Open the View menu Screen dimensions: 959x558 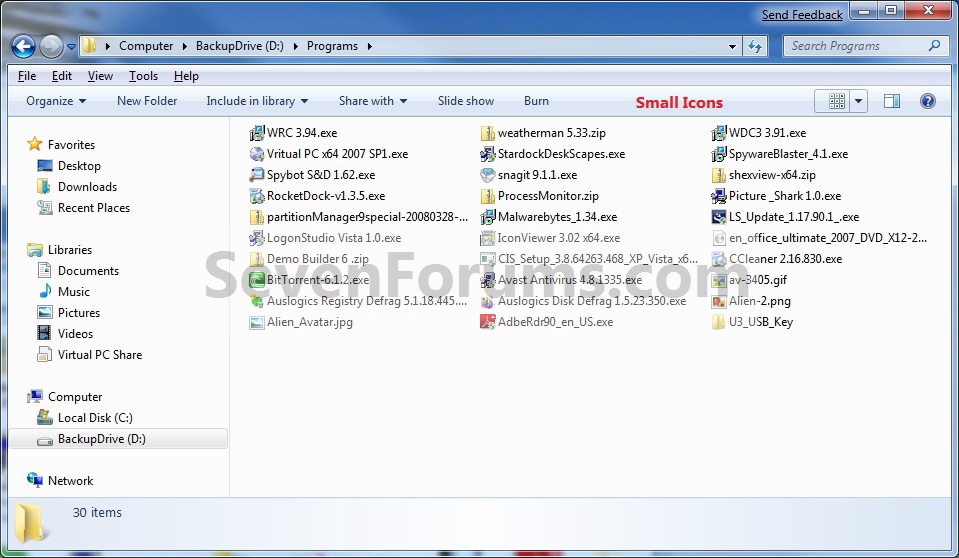[x=100, y=76]
